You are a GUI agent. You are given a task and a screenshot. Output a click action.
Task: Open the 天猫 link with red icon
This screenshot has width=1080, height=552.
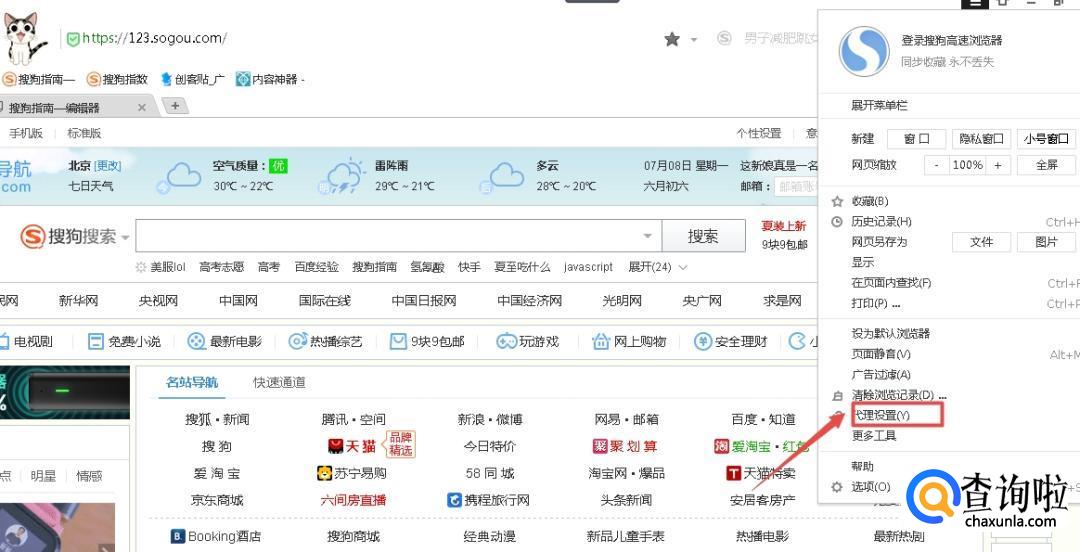click(353, 447)
